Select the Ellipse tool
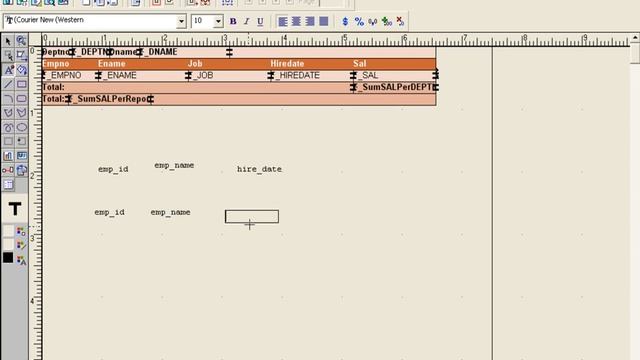Viewport: 640px width, 360px height. pyautogui.click(x=22, y=127)
